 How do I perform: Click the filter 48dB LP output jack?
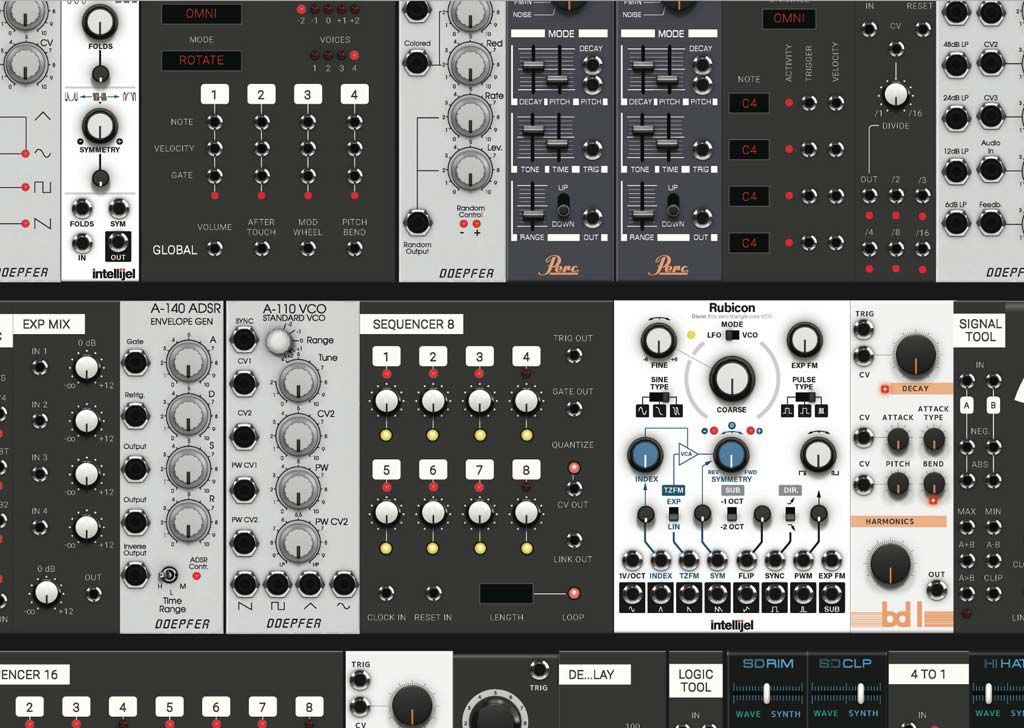955,64
